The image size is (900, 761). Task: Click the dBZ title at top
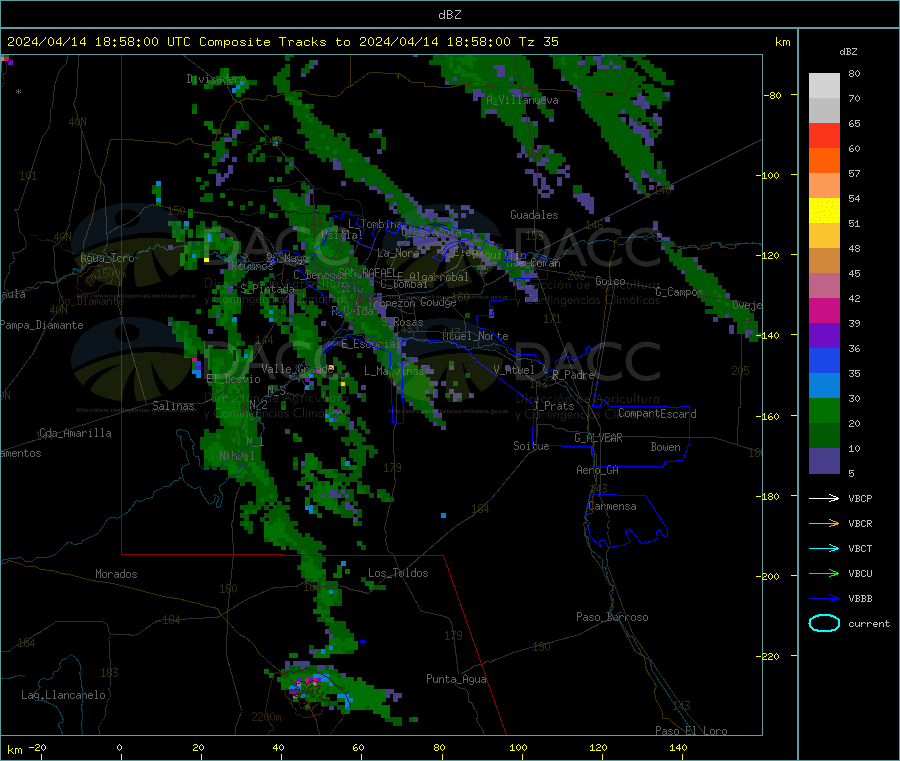(449, 15)
